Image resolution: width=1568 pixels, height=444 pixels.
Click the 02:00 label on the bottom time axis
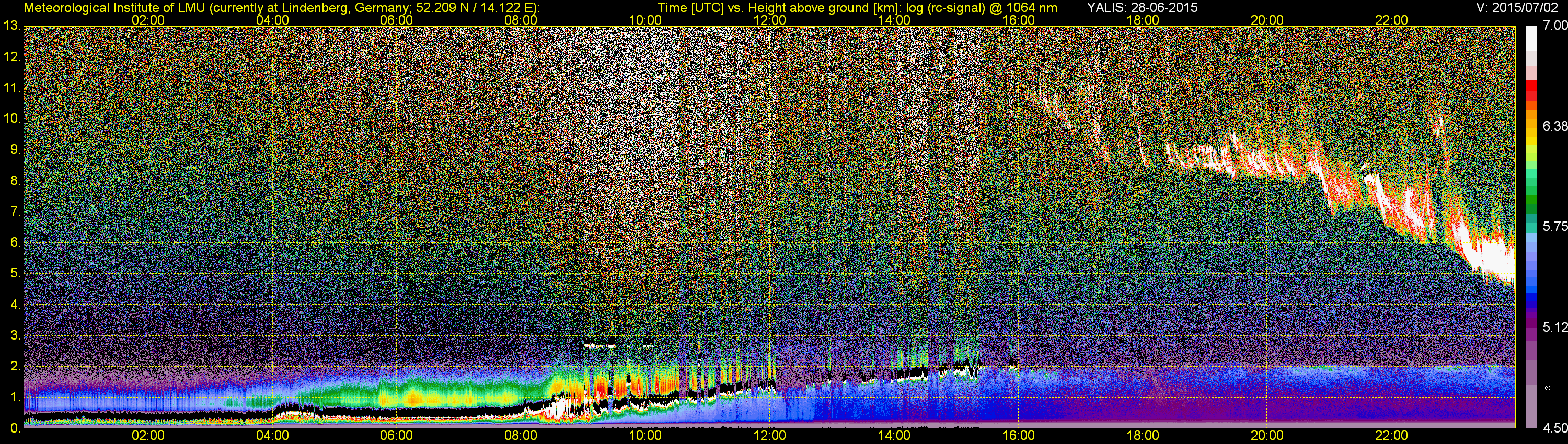(x=148, y=436)
